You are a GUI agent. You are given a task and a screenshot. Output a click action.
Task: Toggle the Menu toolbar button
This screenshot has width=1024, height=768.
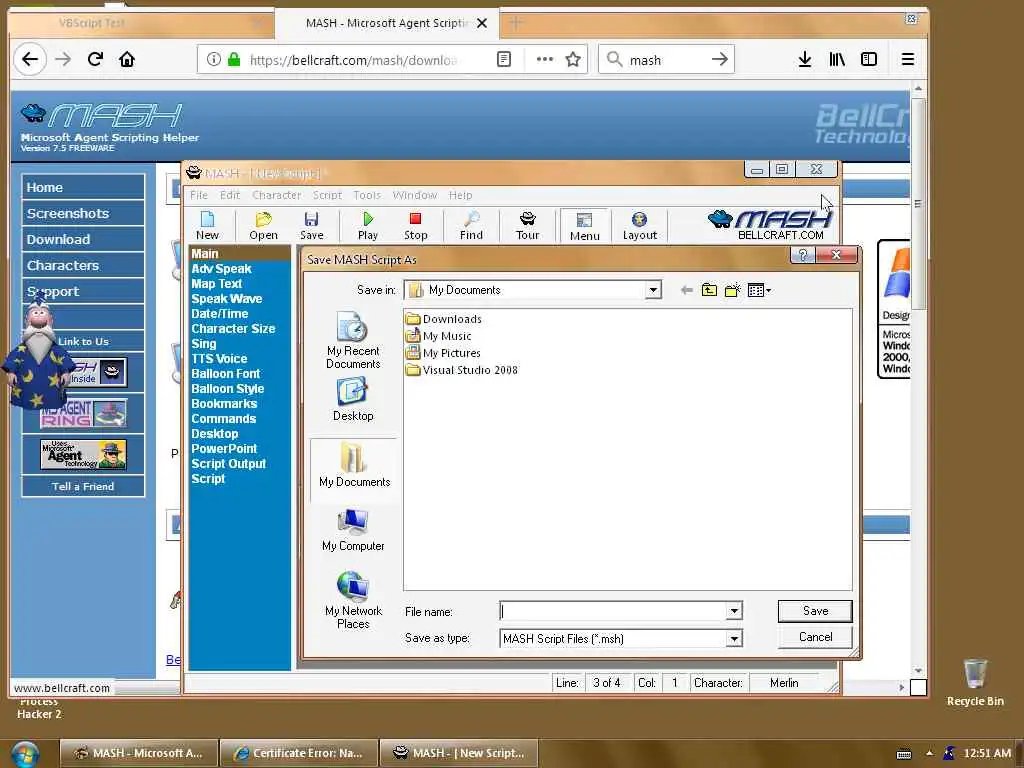tap(584, 226)
